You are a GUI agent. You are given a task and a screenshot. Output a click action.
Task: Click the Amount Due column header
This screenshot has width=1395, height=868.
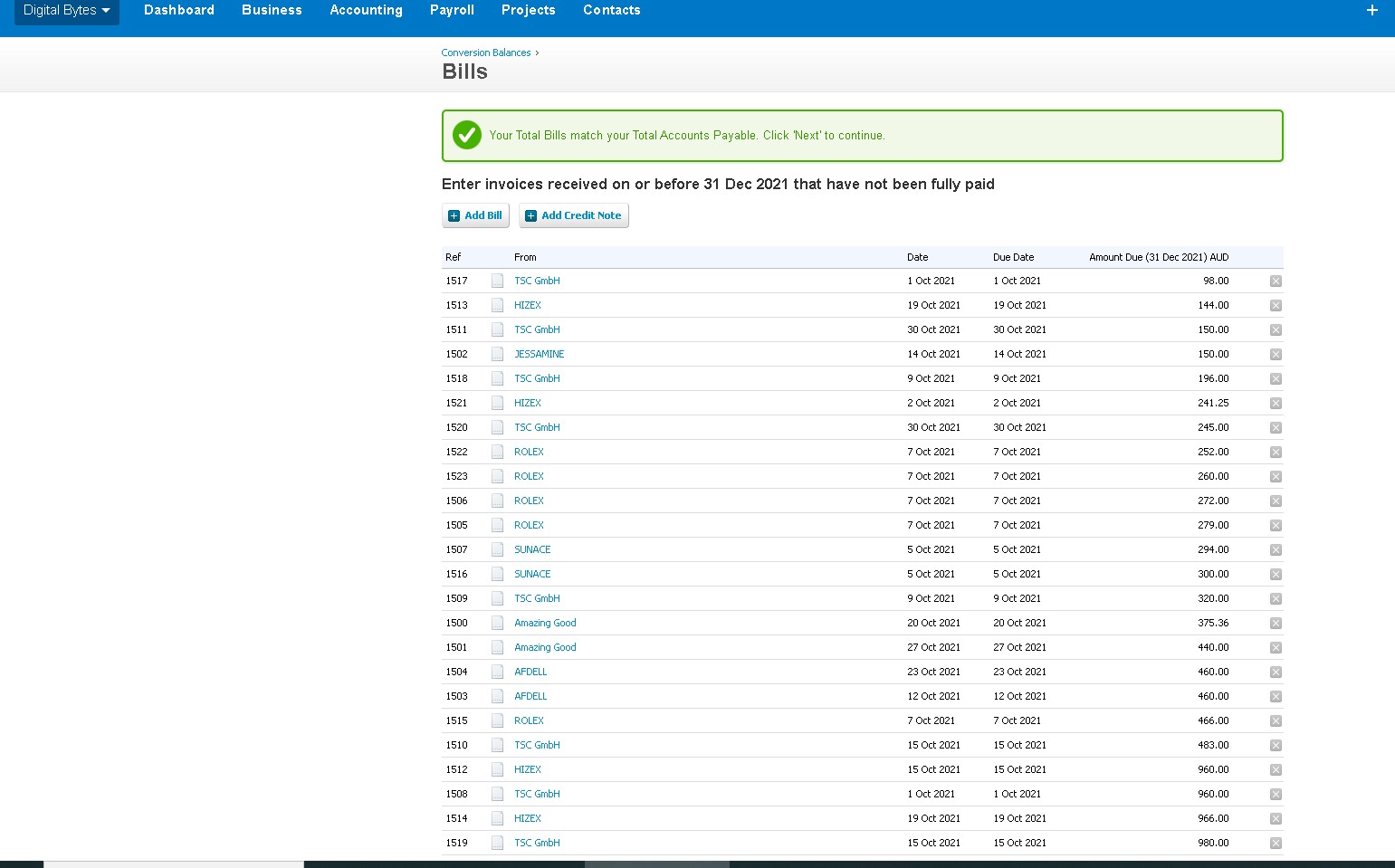coord(1159,257)
